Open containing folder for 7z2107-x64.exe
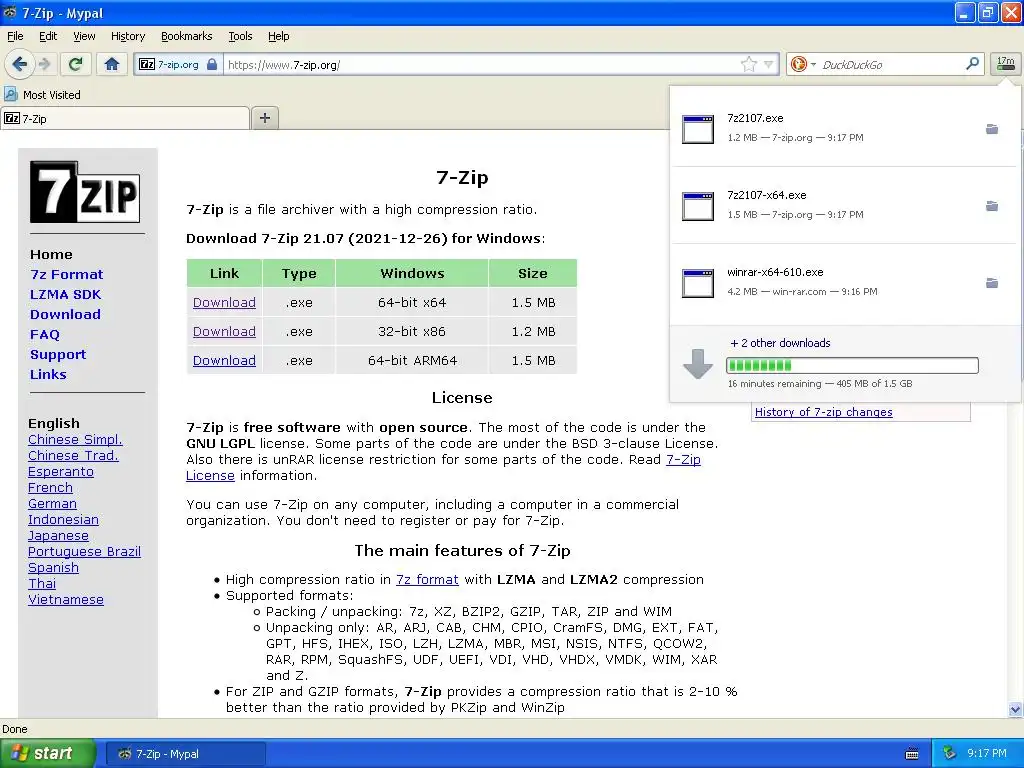1024x768 pixels. click(x=991, y=206)
